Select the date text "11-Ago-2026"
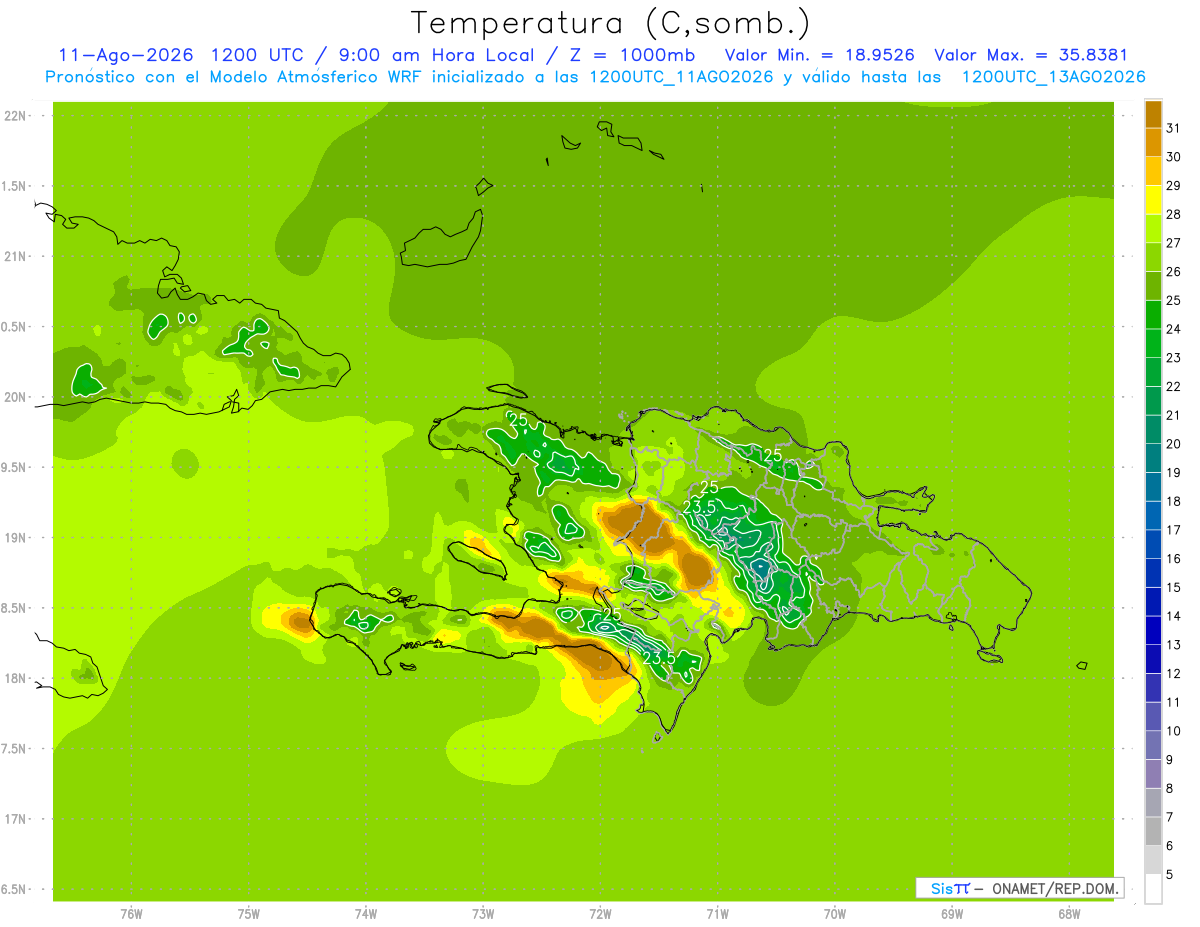 pyautogui.click(x=126, y=55)
